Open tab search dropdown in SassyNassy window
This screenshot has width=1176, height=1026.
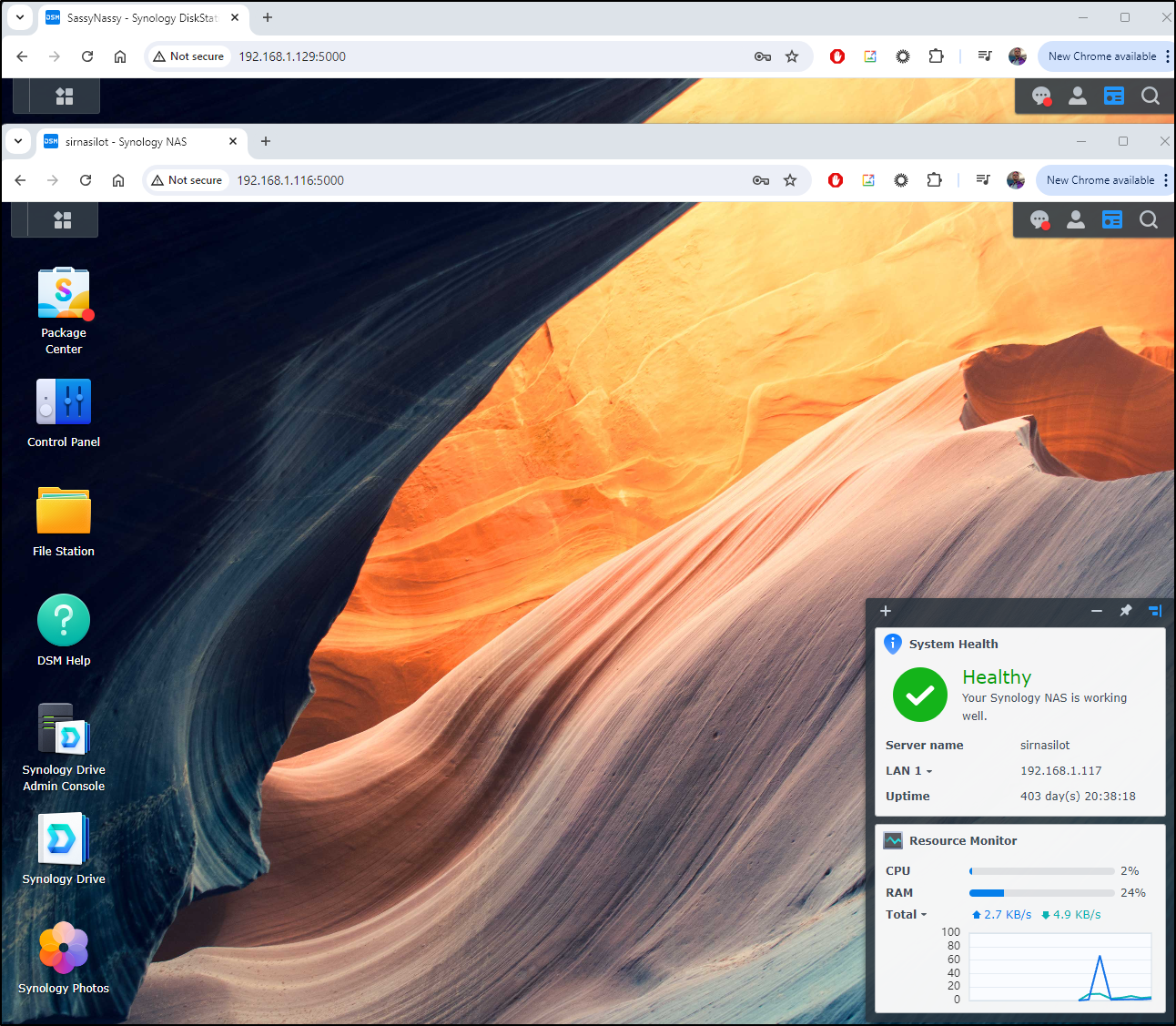[20, 17]
